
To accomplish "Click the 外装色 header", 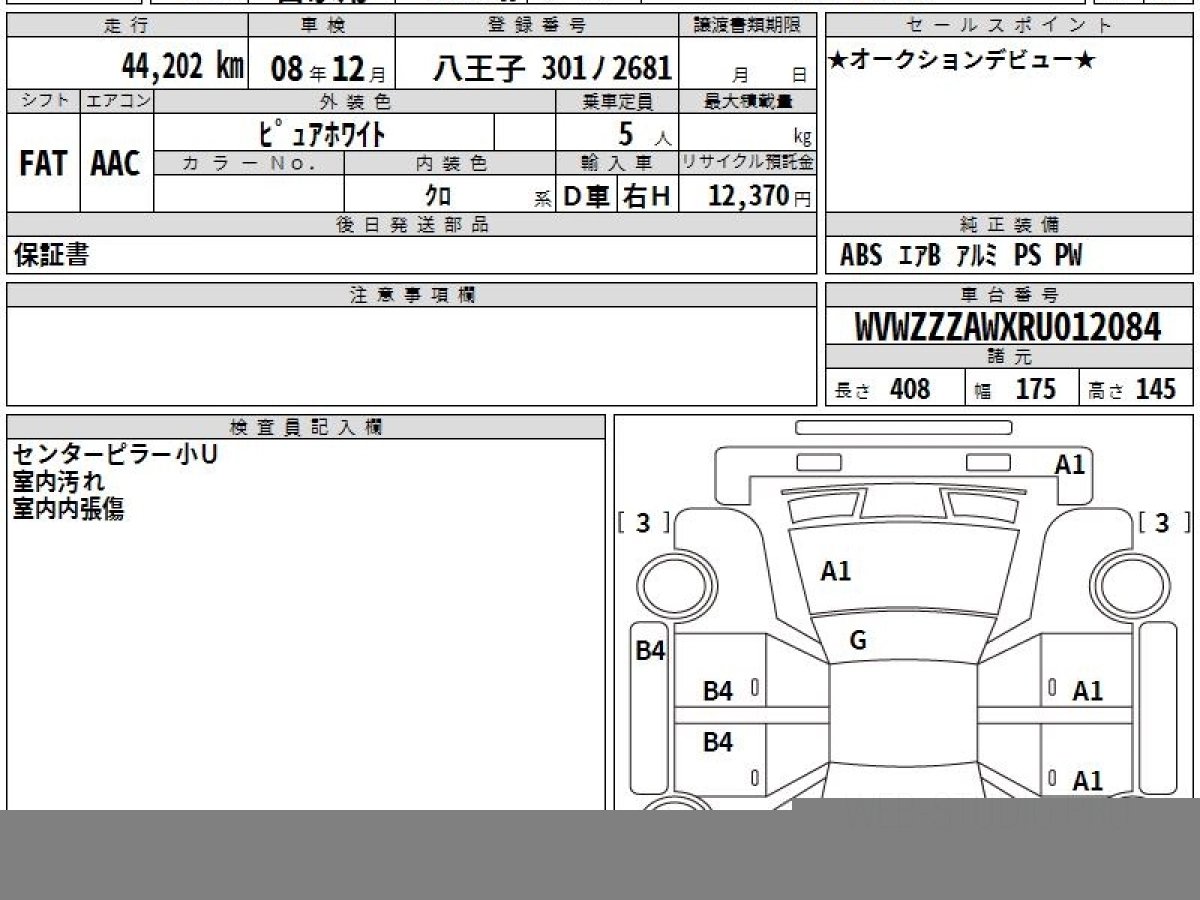I will pyautogui.click(x=355, y=101).
